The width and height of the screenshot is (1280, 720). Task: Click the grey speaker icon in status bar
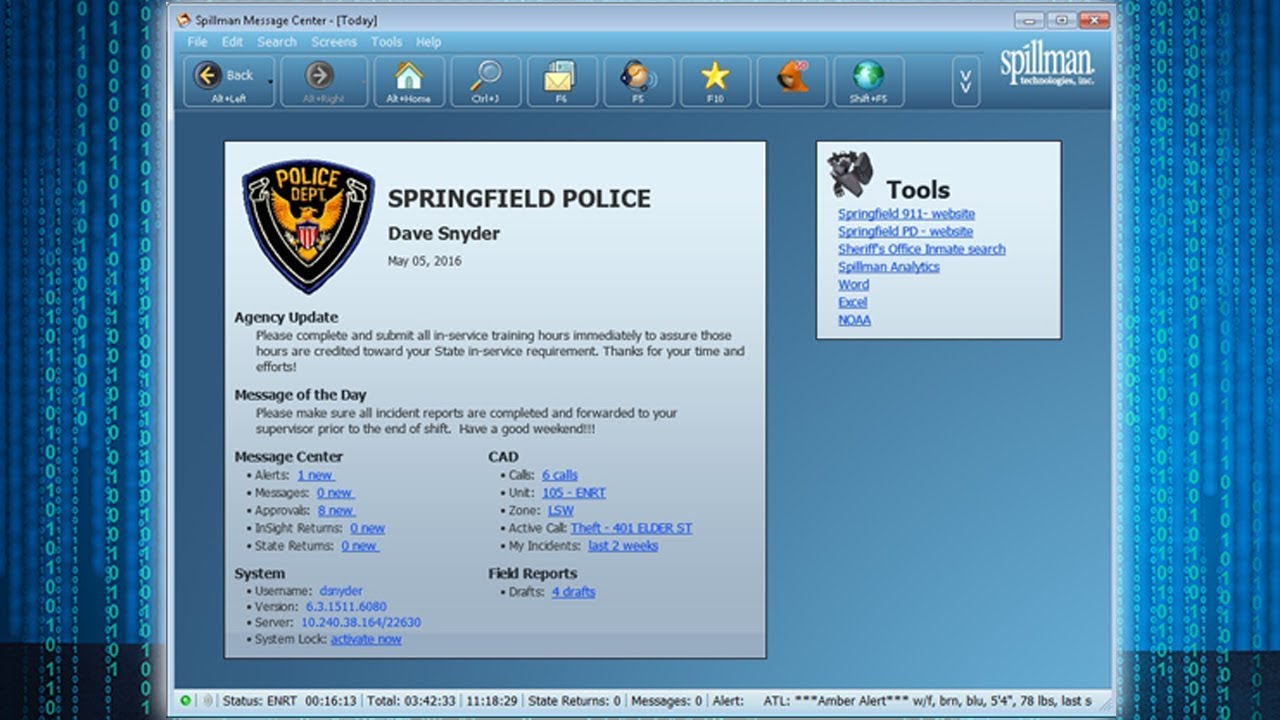coord(207,701)
